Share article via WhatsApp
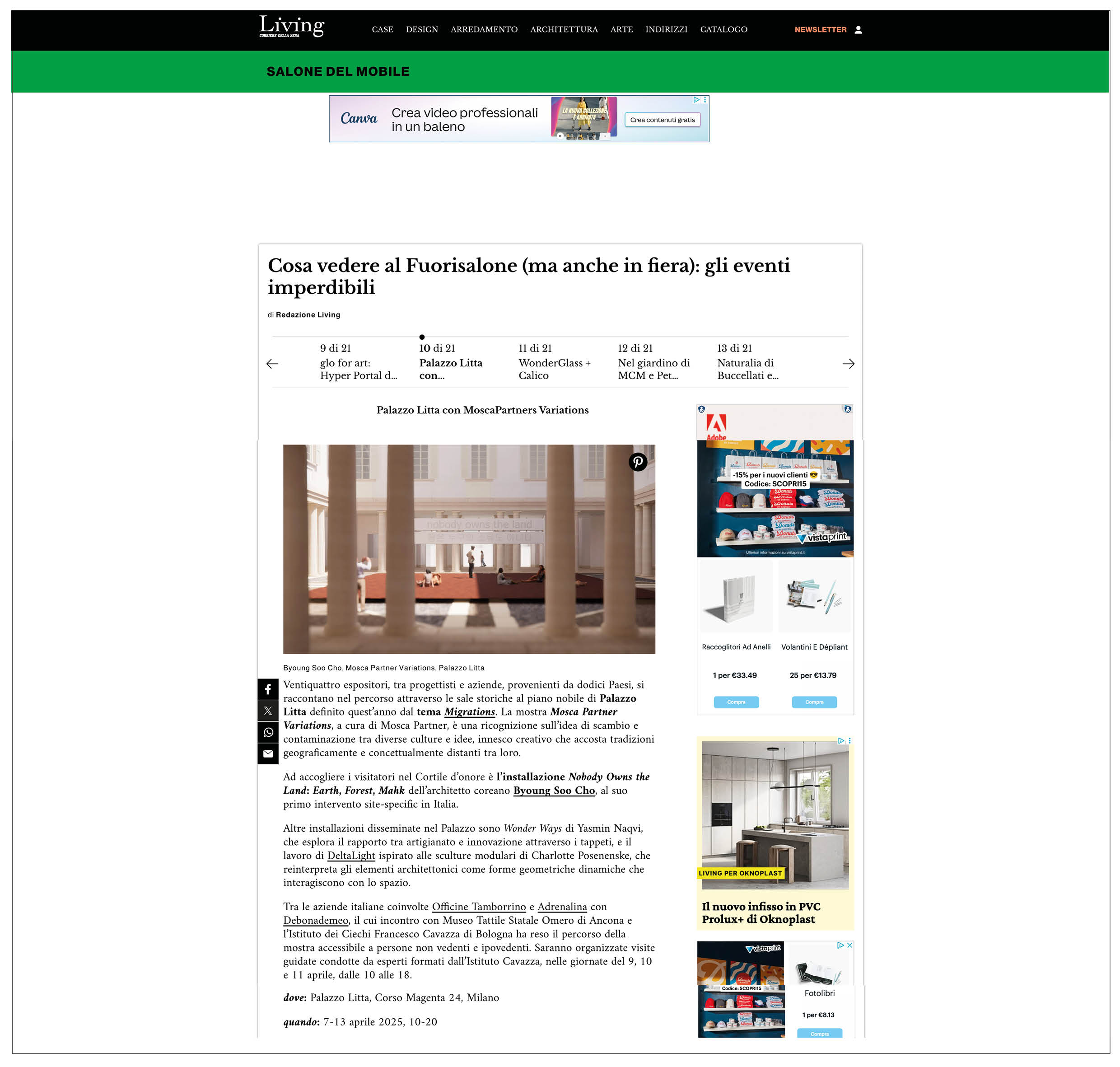This screenshot has width=1120, height=1067. click(x=268, y=733)
